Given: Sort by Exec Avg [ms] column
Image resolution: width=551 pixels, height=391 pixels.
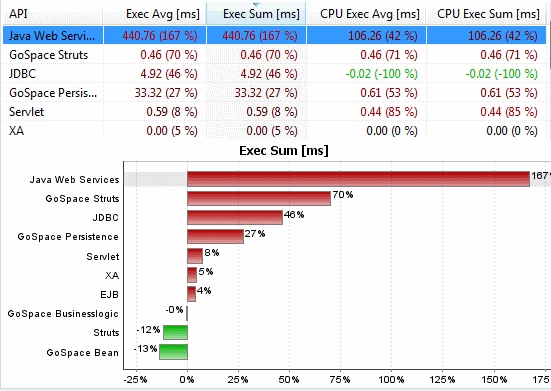Looking at the screenshot, I should [x=155, y=14].
